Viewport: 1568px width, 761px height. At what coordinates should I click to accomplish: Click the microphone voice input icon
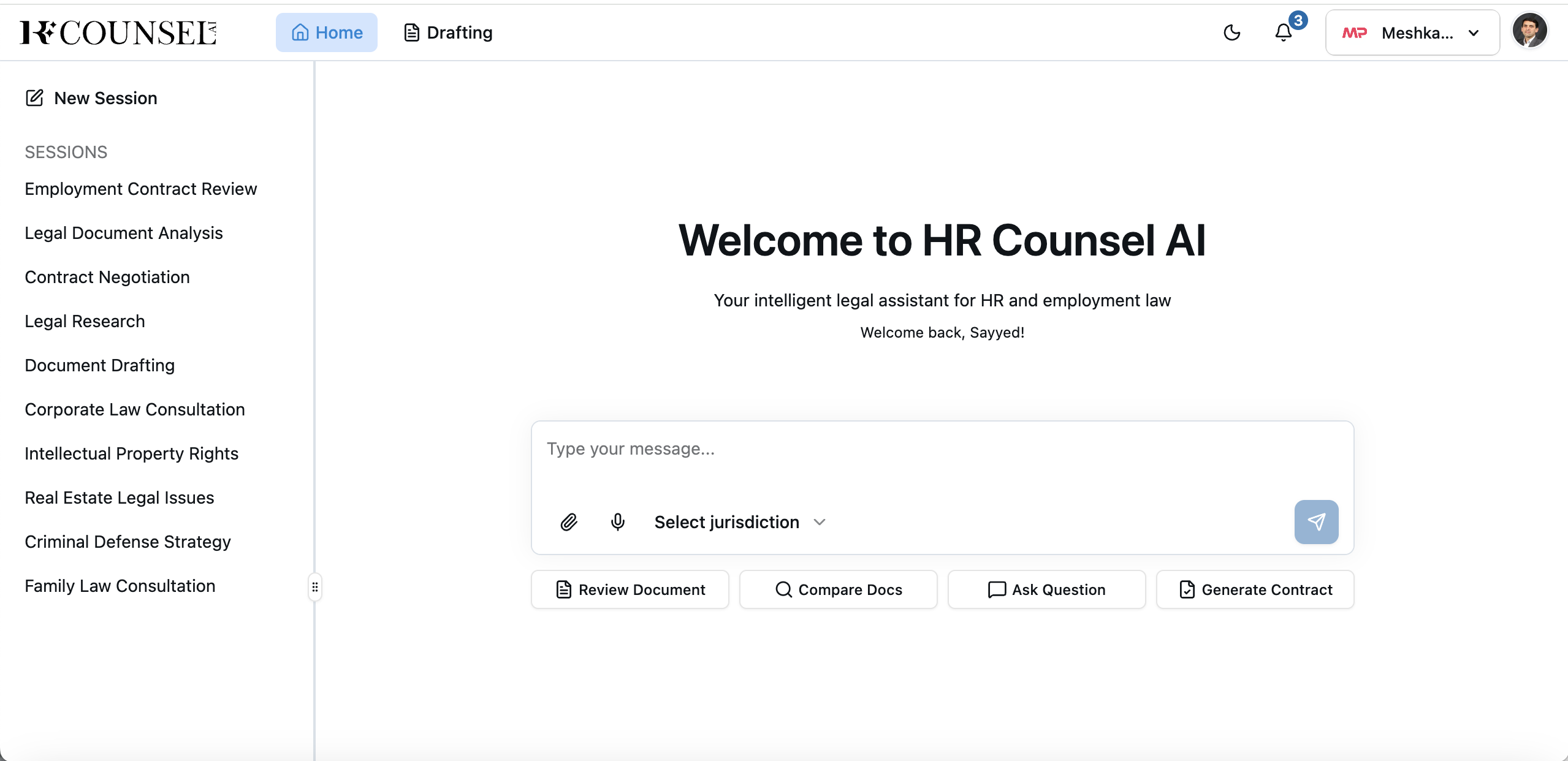click(618, 522)
